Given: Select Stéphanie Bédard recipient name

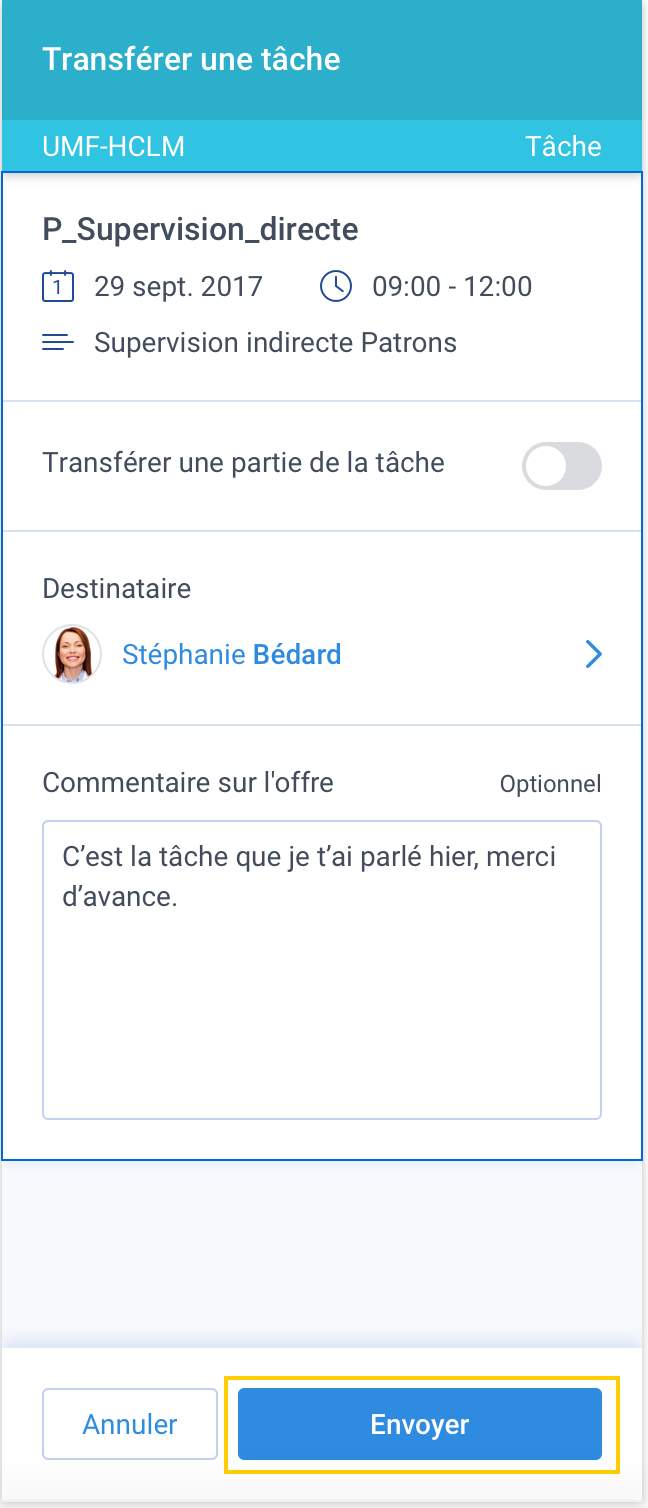Looking at the screenshot, I should pyautogui.click(x=231, y=655).
